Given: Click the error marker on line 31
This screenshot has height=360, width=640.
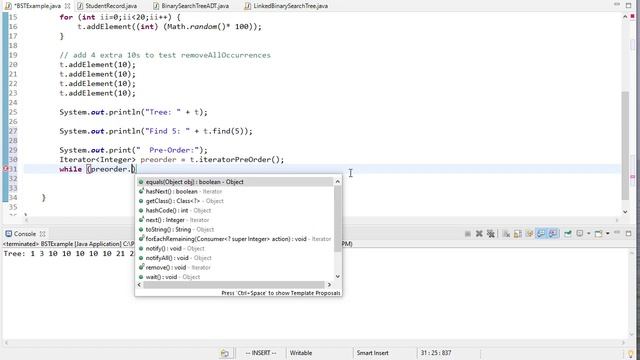Looking at the screenshot, I should click(5, 169).
